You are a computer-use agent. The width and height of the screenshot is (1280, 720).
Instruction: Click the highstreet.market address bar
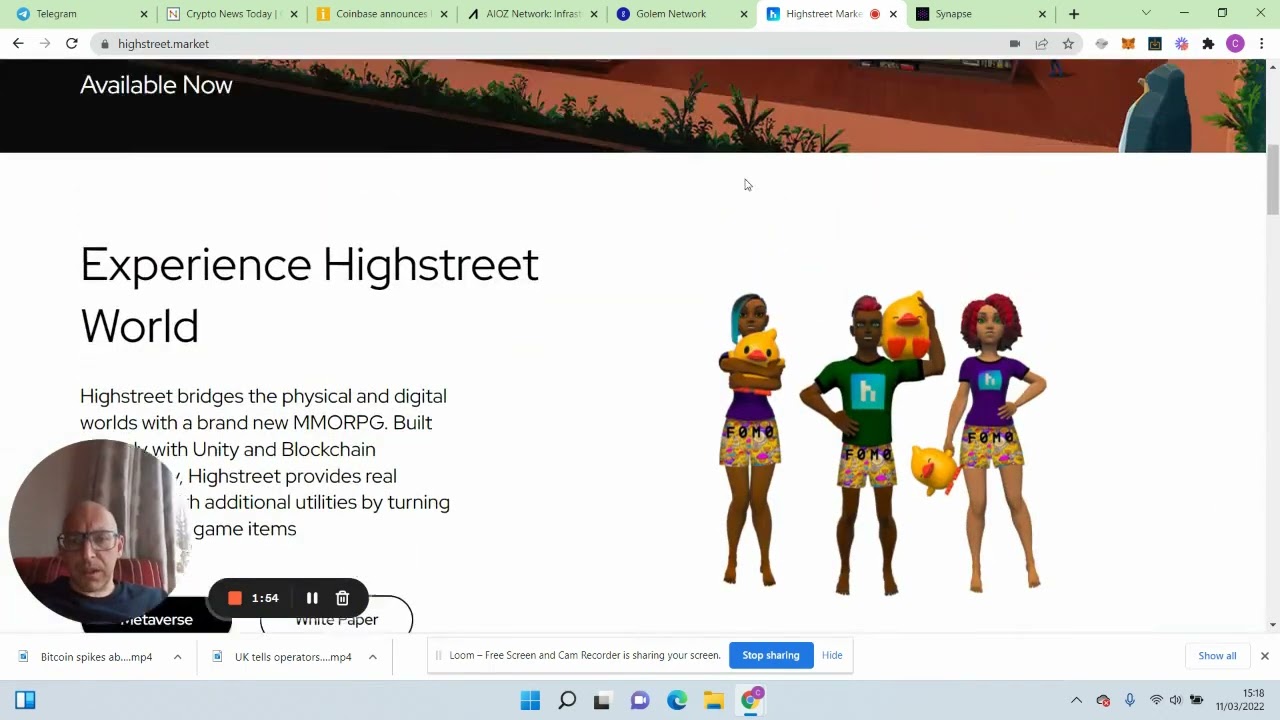(550, 44)
